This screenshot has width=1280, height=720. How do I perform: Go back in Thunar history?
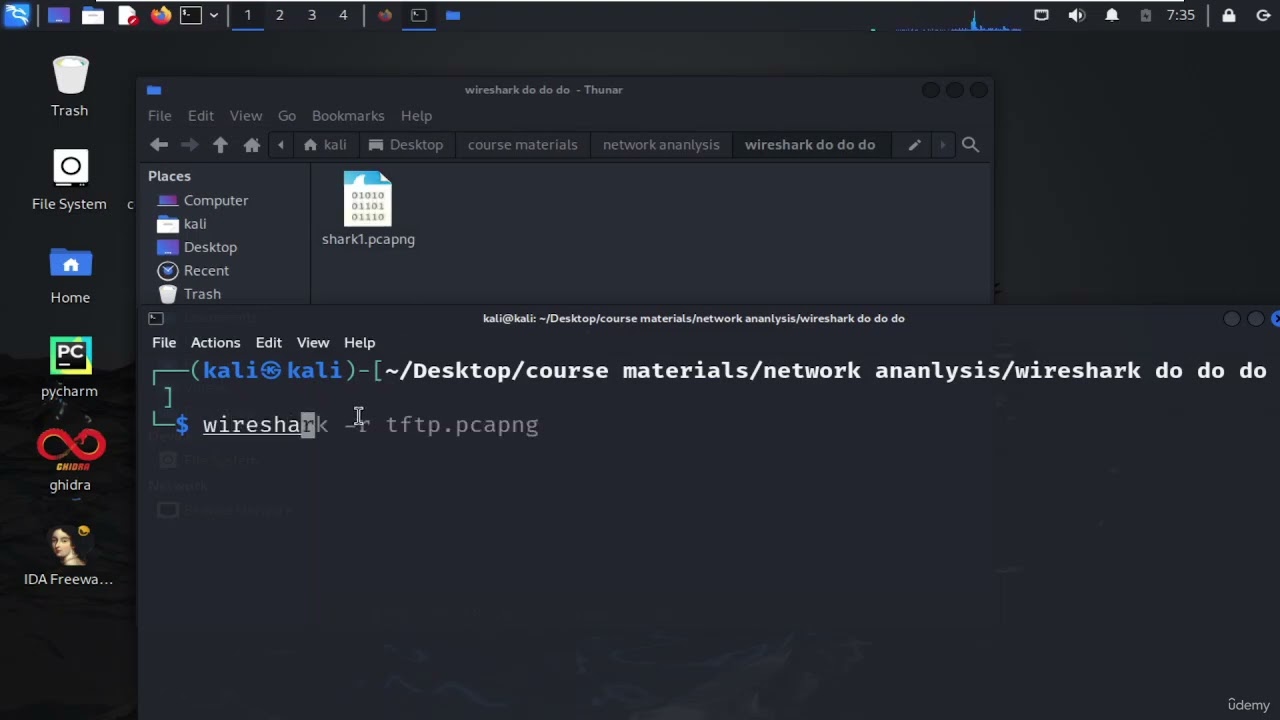[159, 145]
